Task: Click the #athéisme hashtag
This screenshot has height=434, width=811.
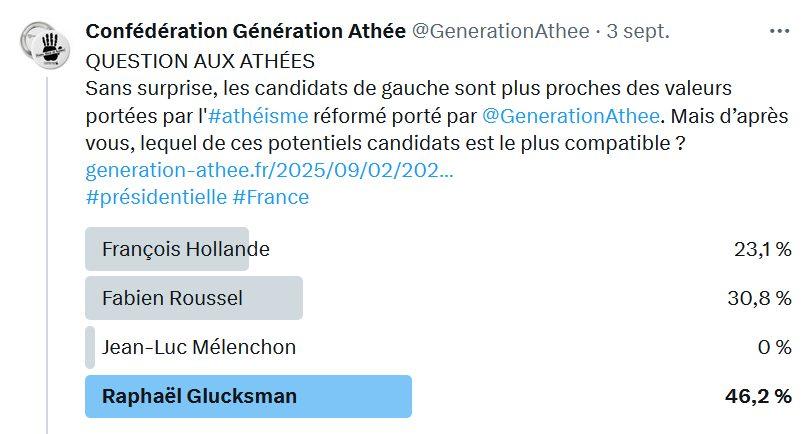Action: 263,114
